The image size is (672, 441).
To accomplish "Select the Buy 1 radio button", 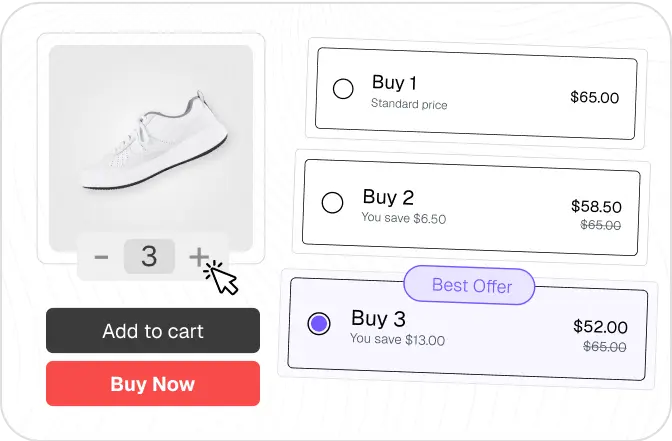I will 343,89.
